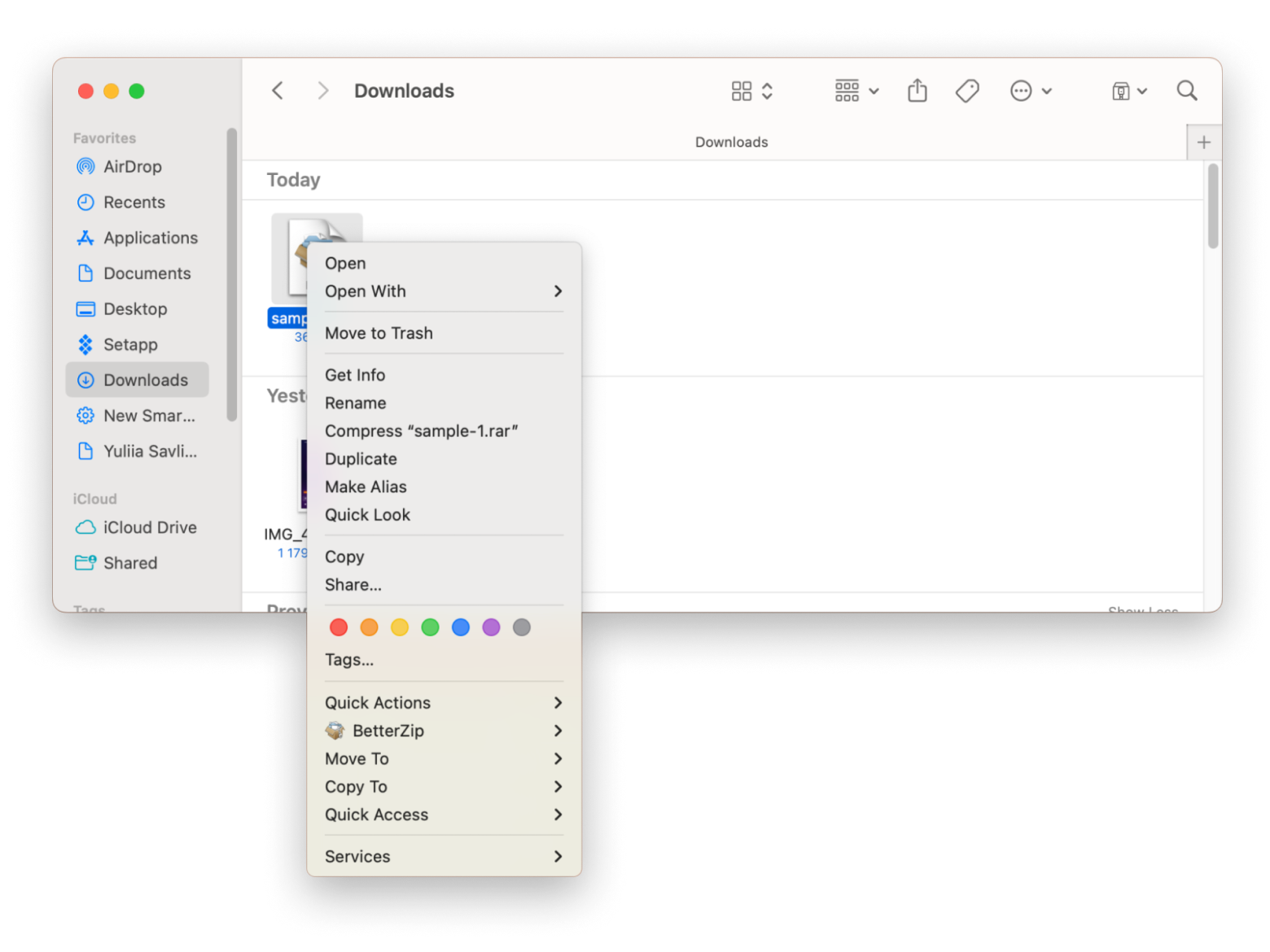1270x952 pixels.
Task: Go back with the left arrow button
Action: pyautogui.click(x=278, y=90)
